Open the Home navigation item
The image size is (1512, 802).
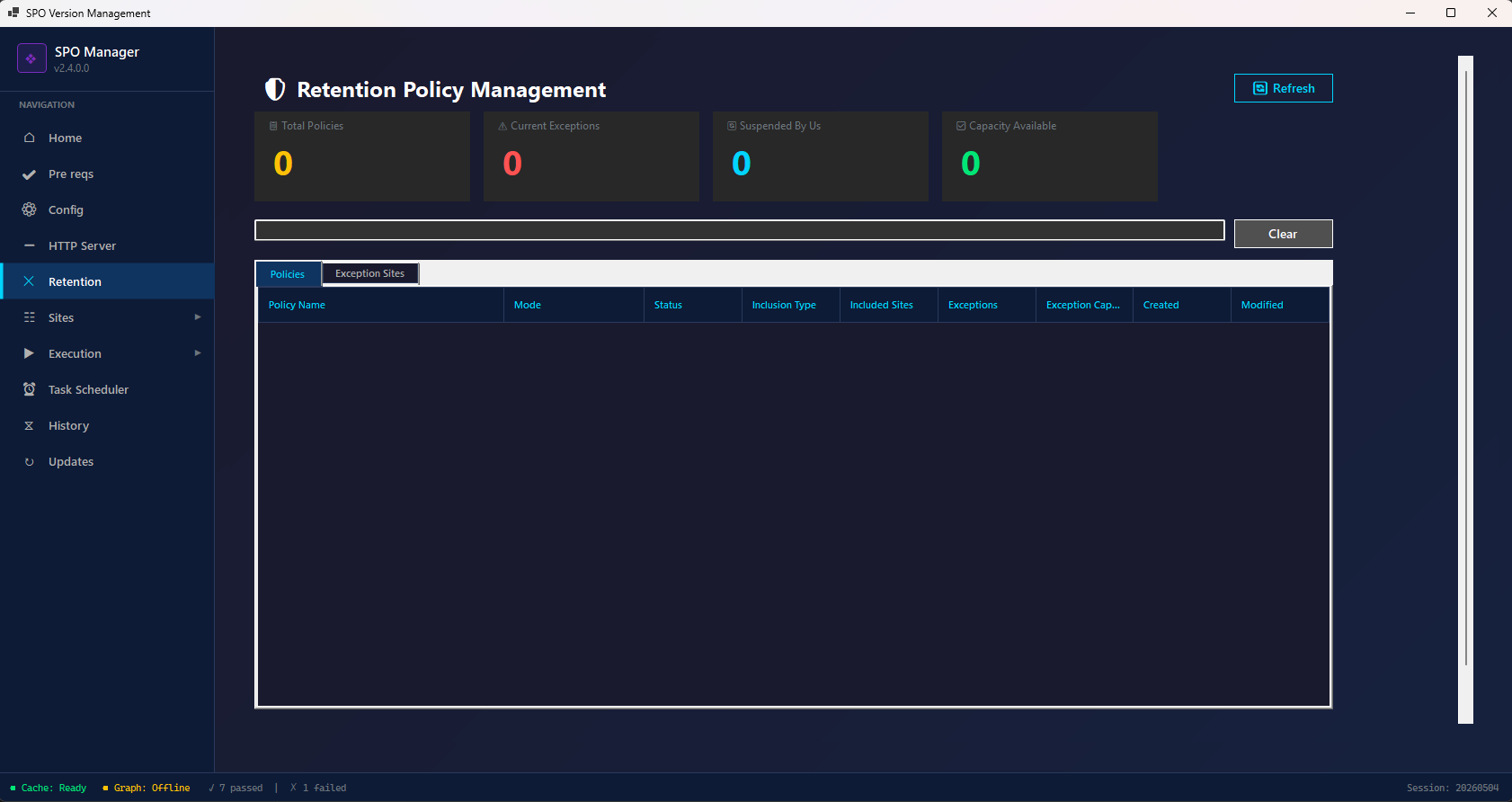pos(108,138)
